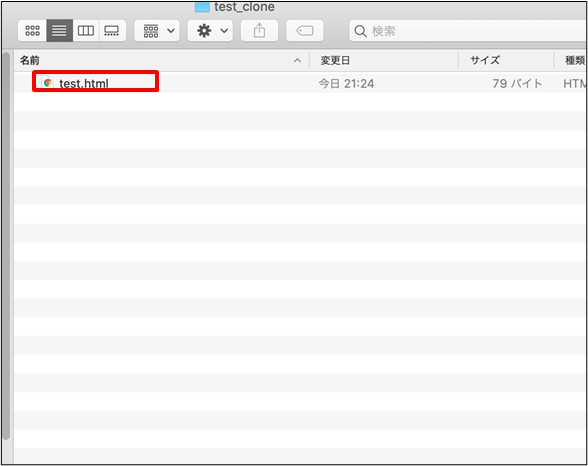
Task: Click the edit tags button
Action: pyautogui.click(x=305, y=31)
